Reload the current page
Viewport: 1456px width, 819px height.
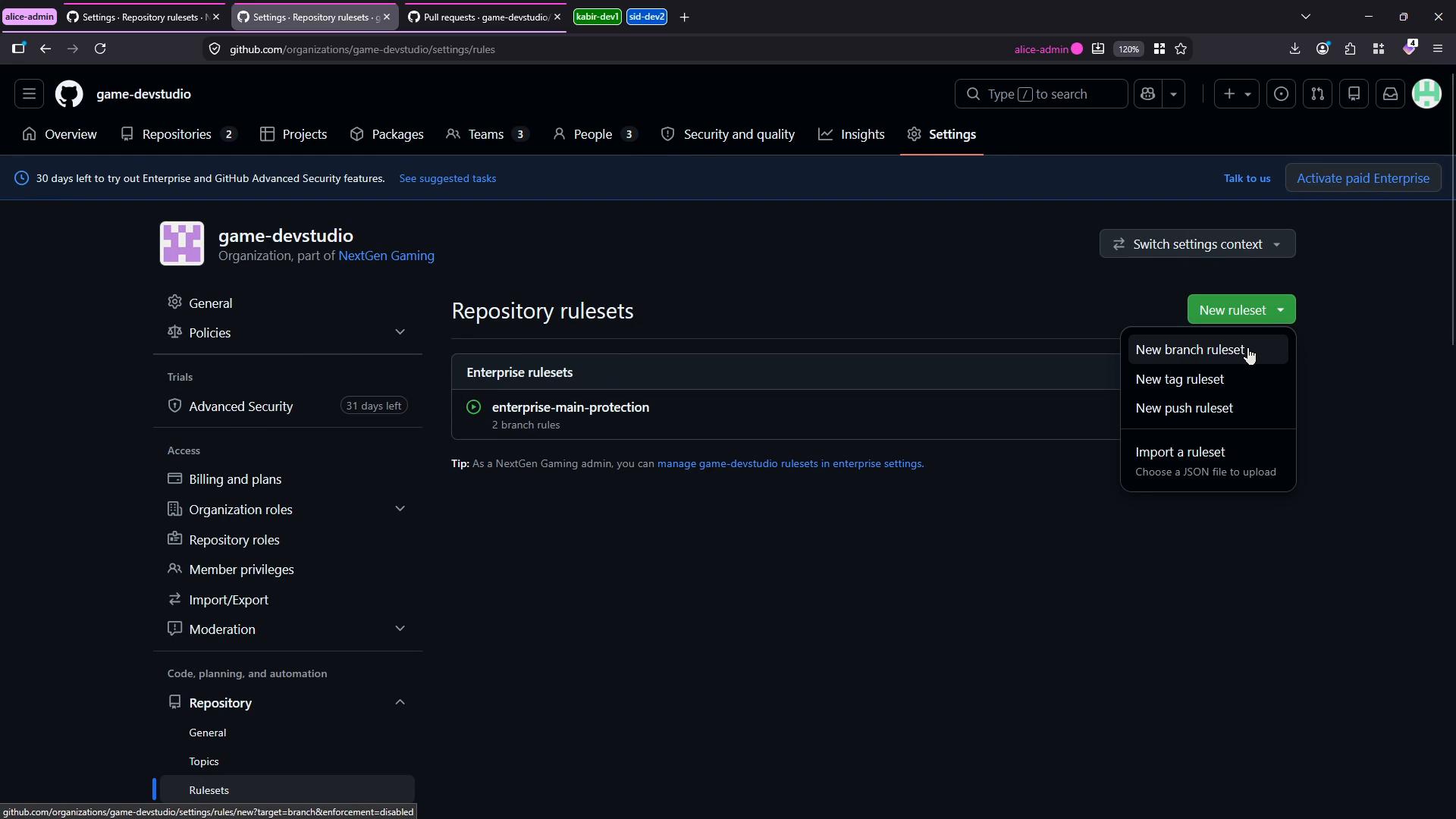pos(100,49)
